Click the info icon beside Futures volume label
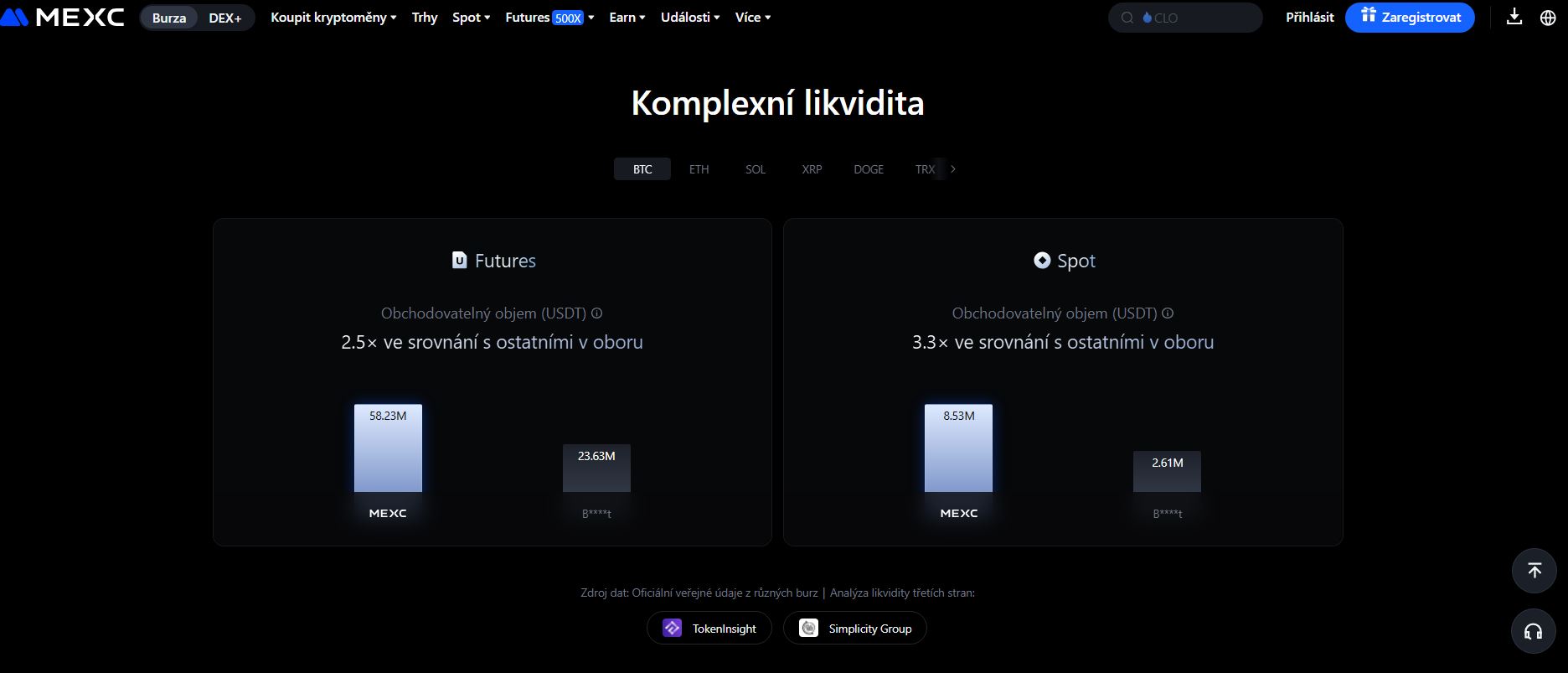This screenshot has width=1568, height=673. point(597,313)
